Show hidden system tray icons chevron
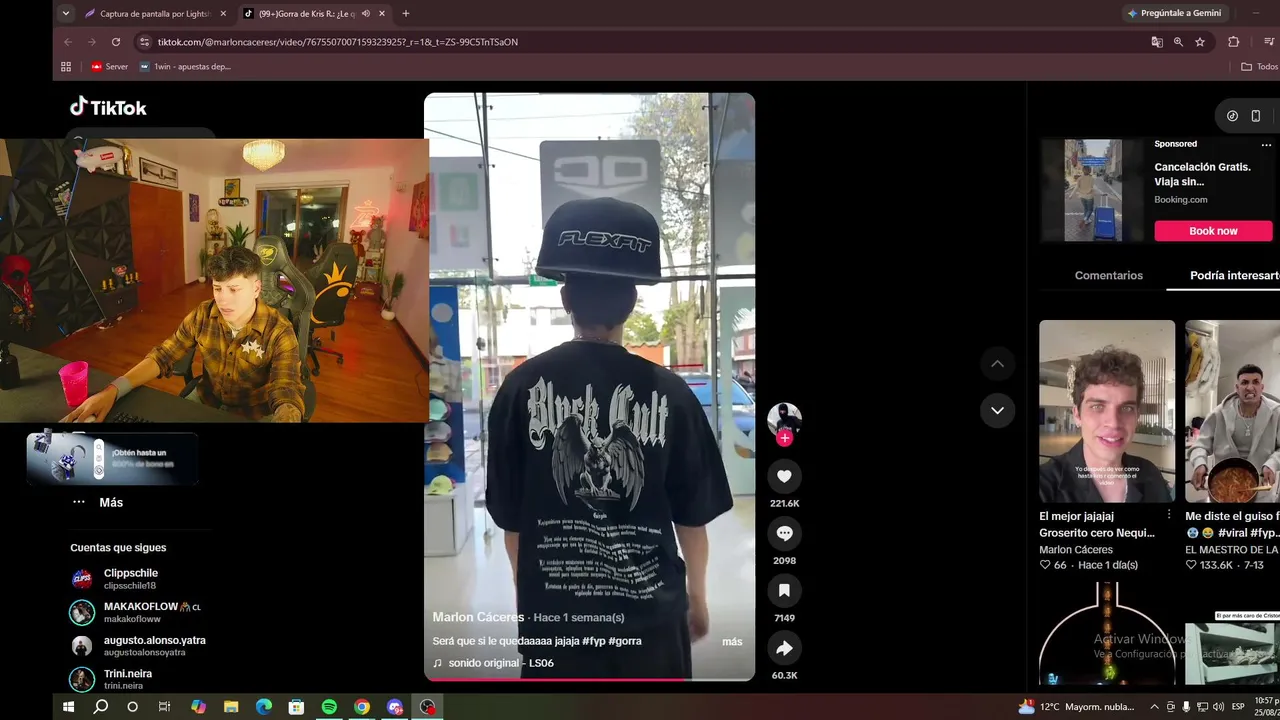 click(1154, 707)
